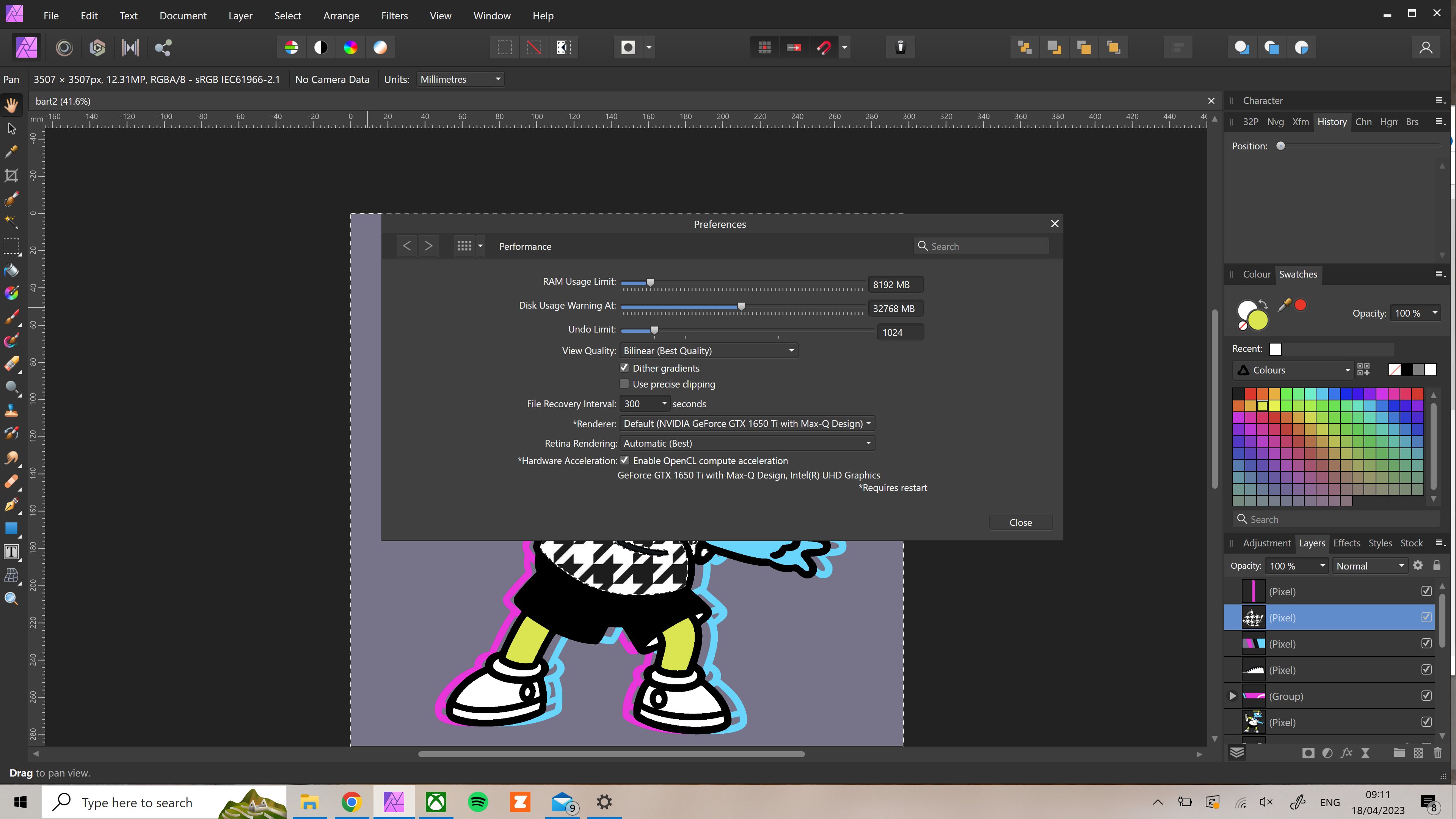1456x819 pixels.
Task: Switch to the Liquify Persona
Action: [x=64, y=47]
